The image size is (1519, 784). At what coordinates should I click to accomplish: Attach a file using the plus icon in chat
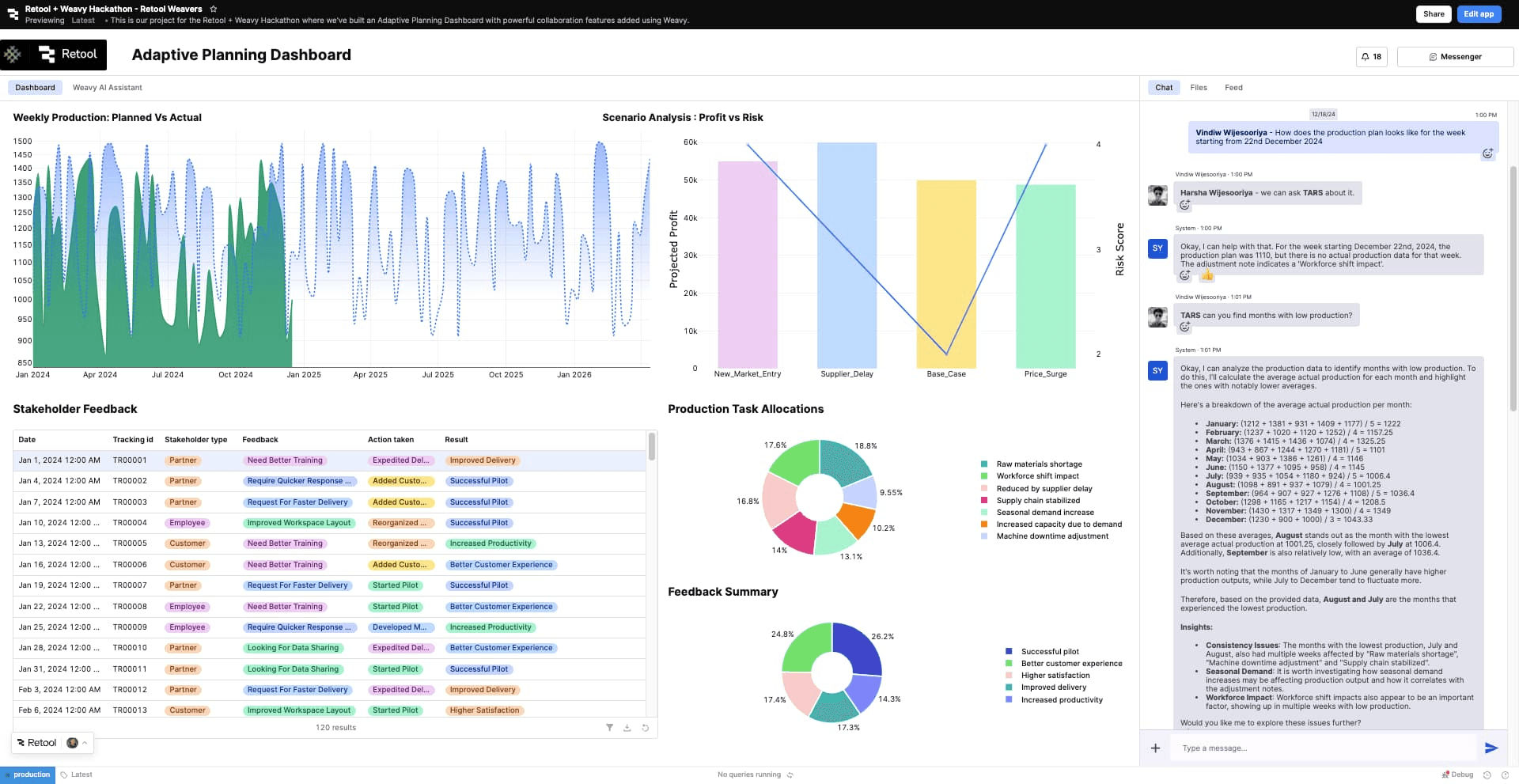[x=1156, y=748]
